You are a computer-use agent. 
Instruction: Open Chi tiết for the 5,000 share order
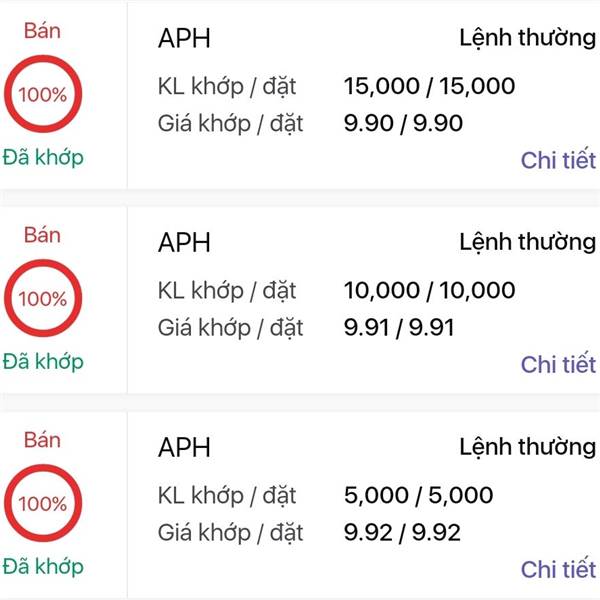click(x=558, y=569)
